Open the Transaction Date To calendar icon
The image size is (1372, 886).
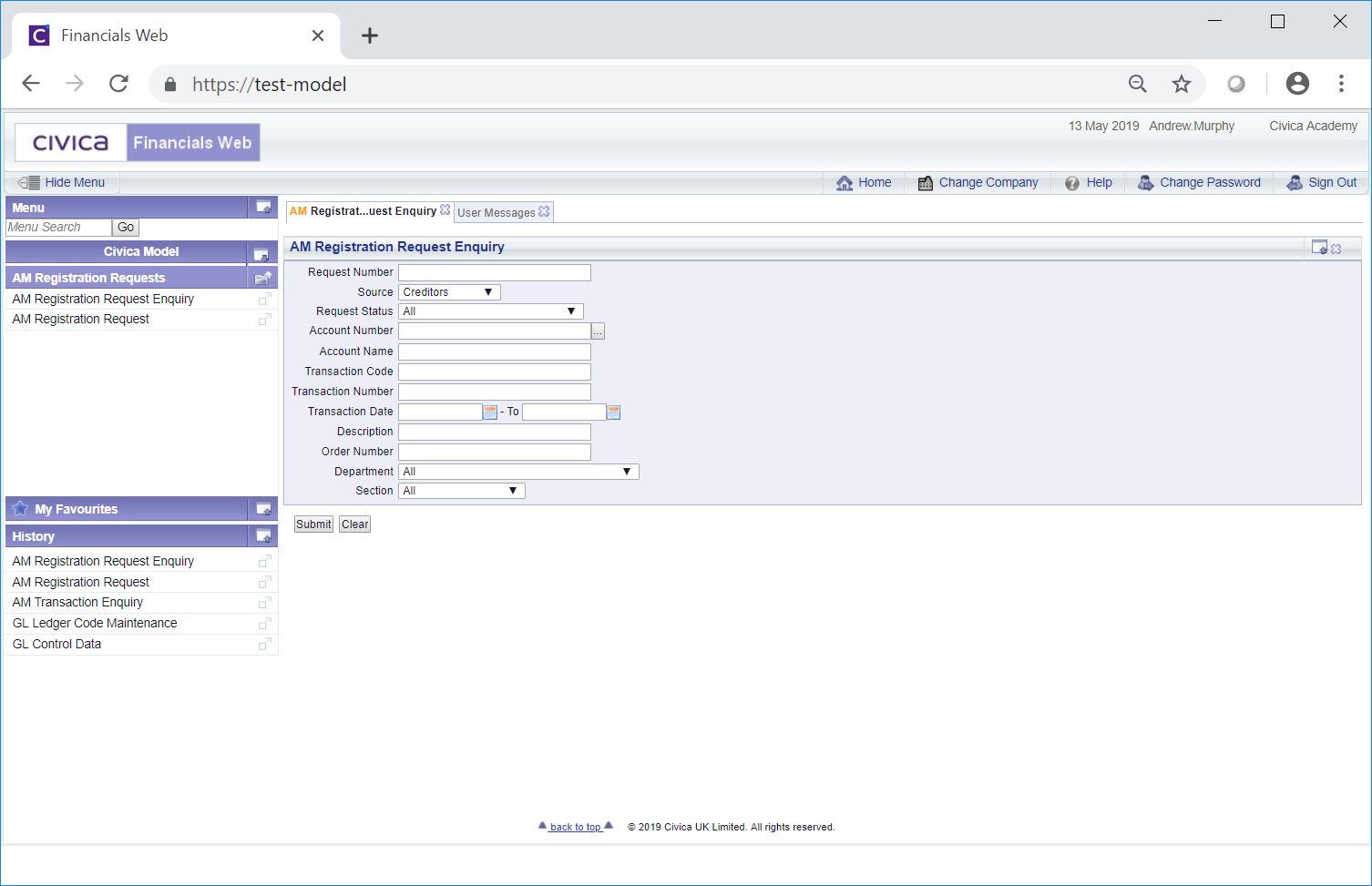(614, 412)
